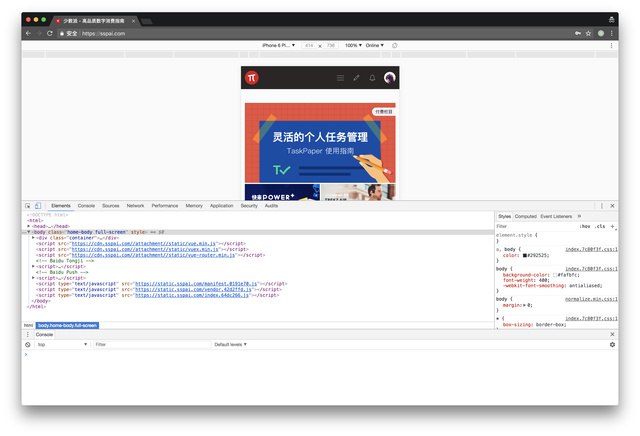Image resolution: width=640 pixels, height=436 pixels.
Task: Click the #292525 color swatch
Action: coord(525,256)
